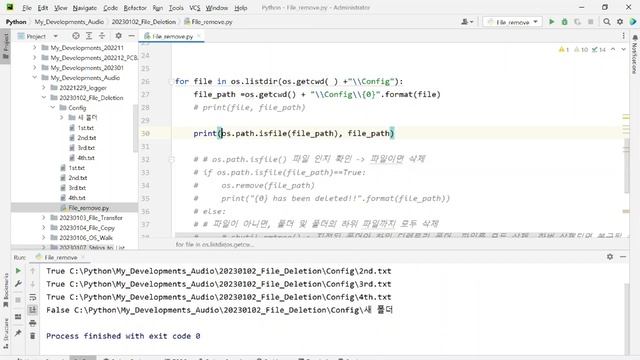Image resolution: width=640 pixels, height=360 pixels.
Task: Hide the Run tool window
Action: point(623,257)
